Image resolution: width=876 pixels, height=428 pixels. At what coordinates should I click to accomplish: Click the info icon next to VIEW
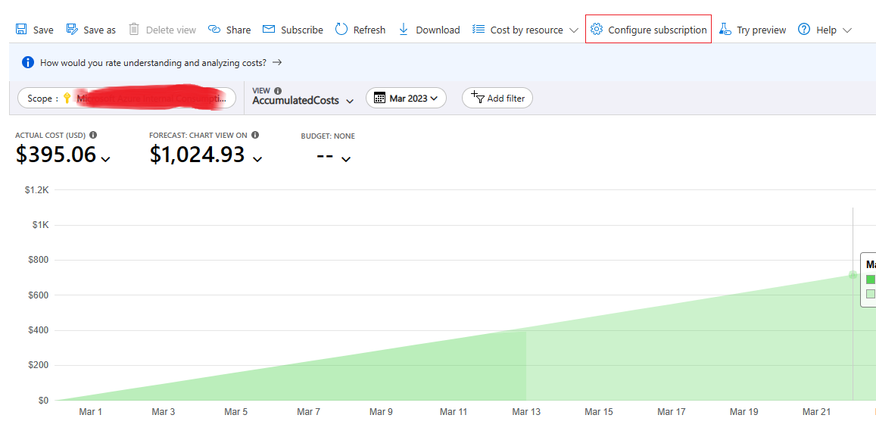click(x=278, y=91)
